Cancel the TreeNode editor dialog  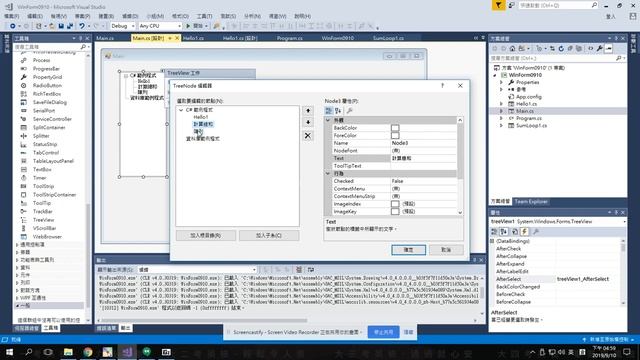446,250
